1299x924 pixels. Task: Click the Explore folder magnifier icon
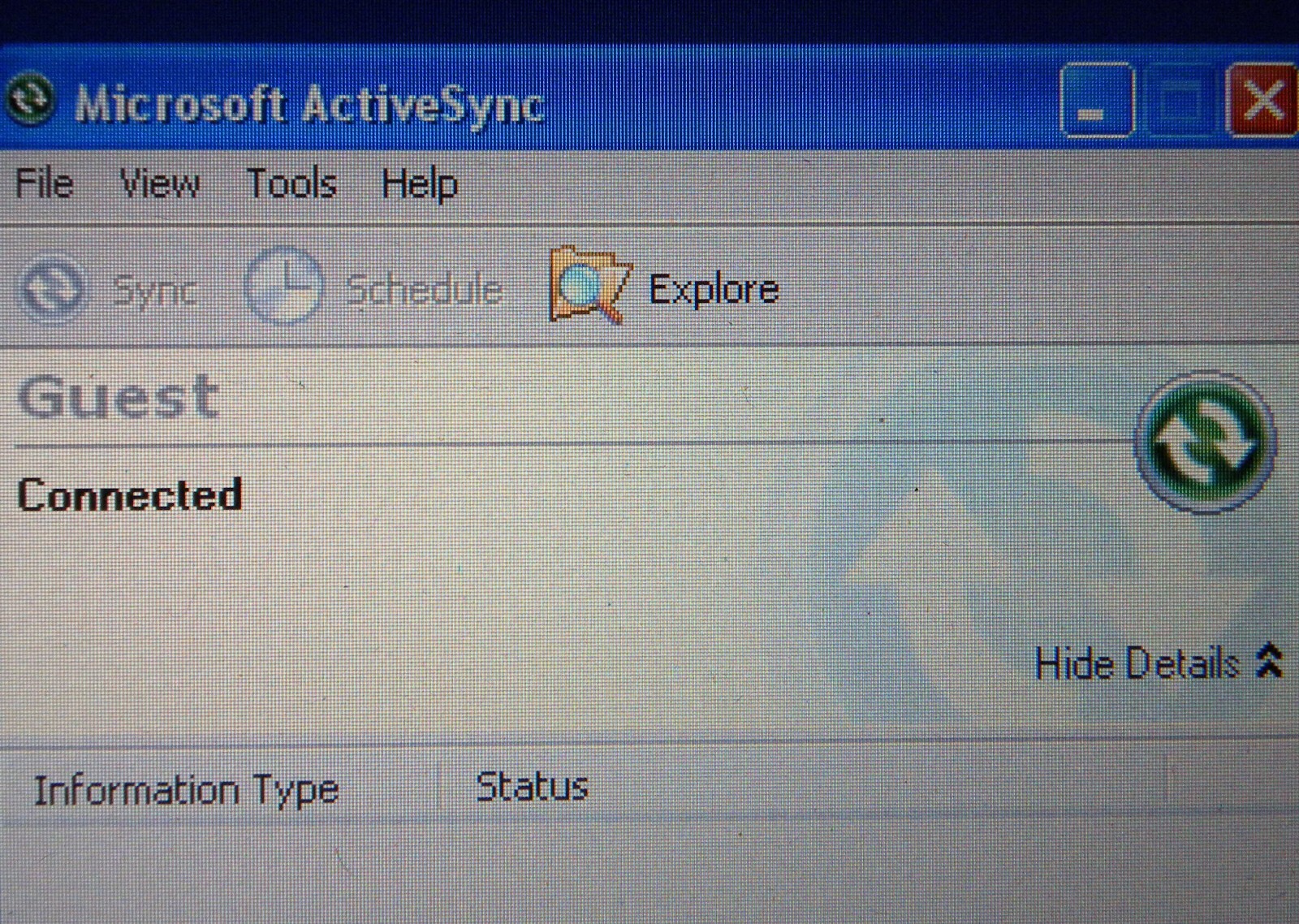[x=588, y=285]
